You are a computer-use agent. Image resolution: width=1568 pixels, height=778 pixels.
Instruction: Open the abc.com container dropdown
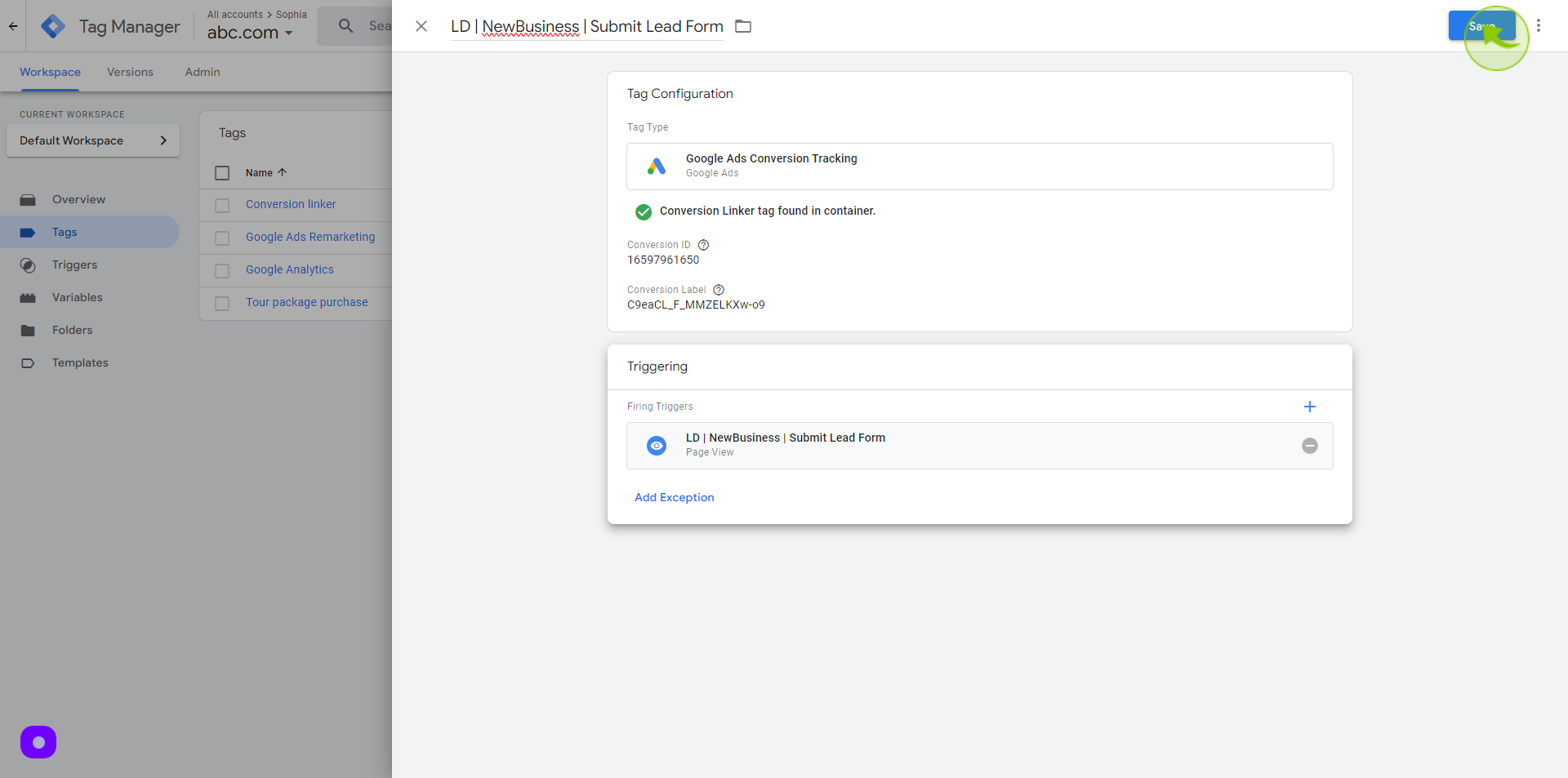coord(250,33)
